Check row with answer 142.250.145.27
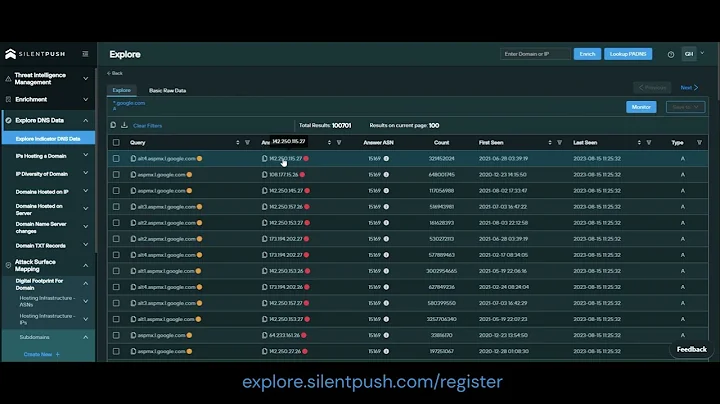 tap(116, 191)
